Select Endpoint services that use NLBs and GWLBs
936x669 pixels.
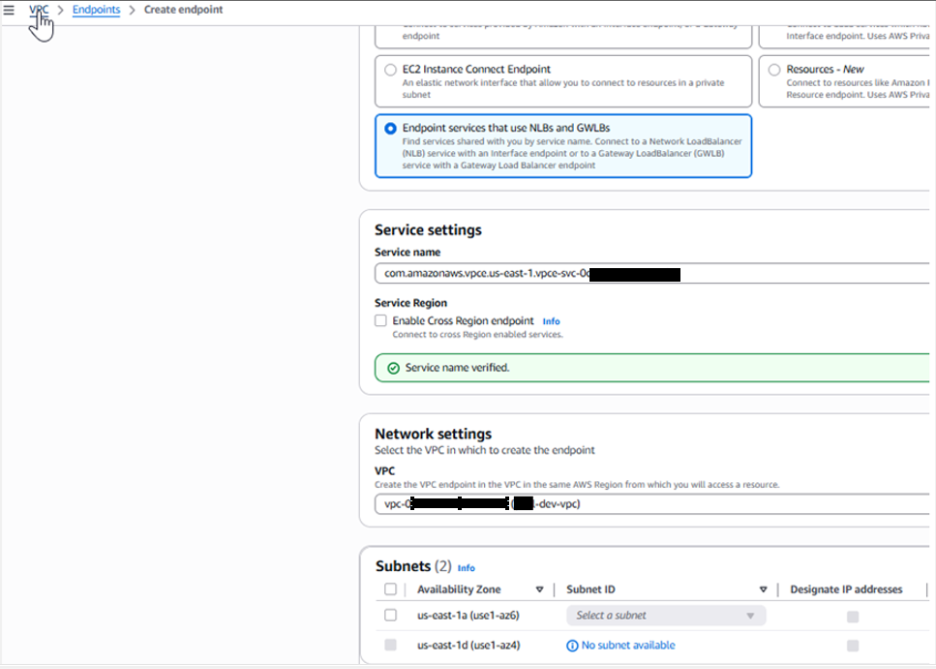[390, 129]
